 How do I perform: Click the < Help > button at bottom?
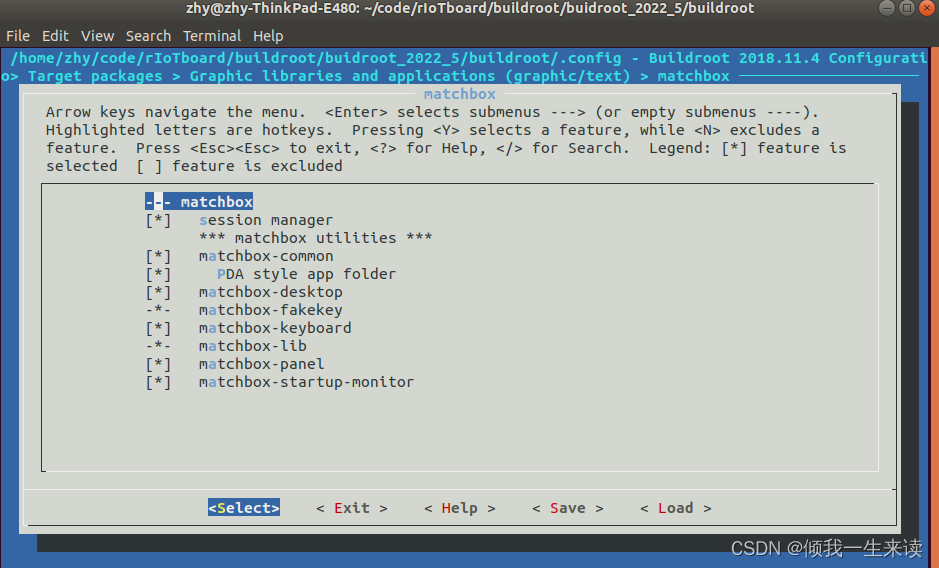460,507
